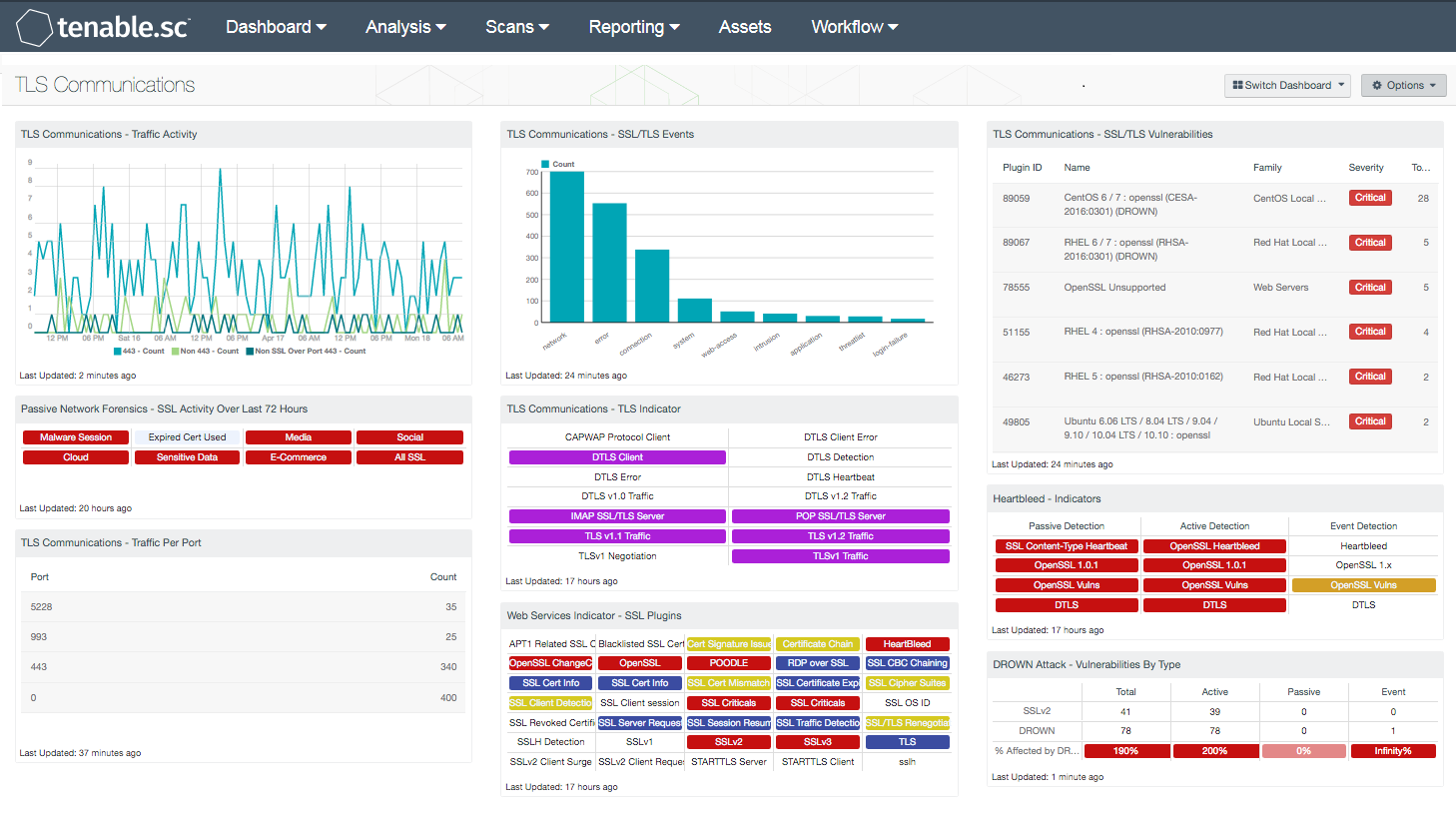1456x815 pixels.
Task: Select the SSLv2 red indicator
Action: [729, 742]
